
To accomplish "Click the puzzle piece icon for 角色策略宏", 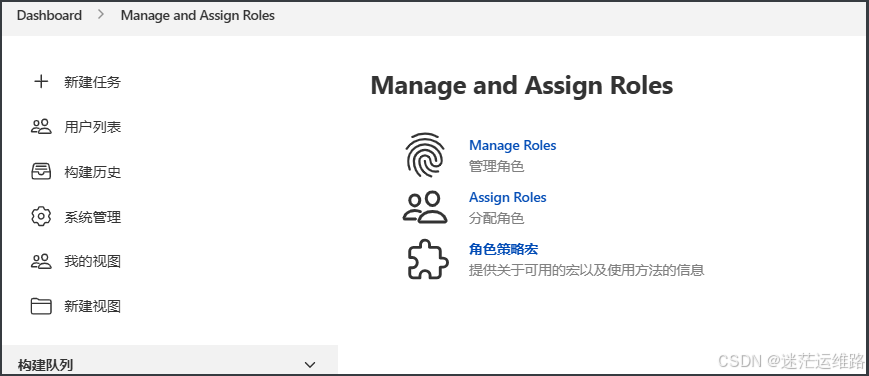I will pyautogui.click(x=428, y=259).
